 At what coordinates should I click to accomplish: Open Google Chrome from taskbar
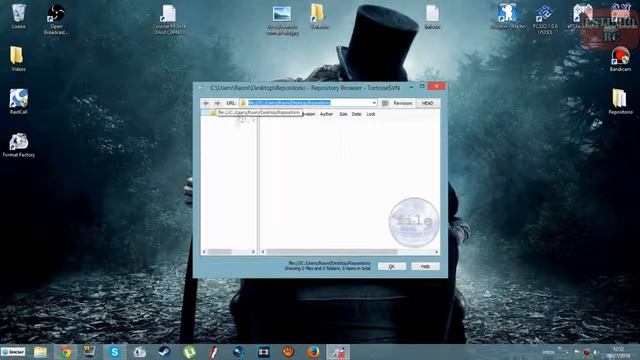[65, 352]
